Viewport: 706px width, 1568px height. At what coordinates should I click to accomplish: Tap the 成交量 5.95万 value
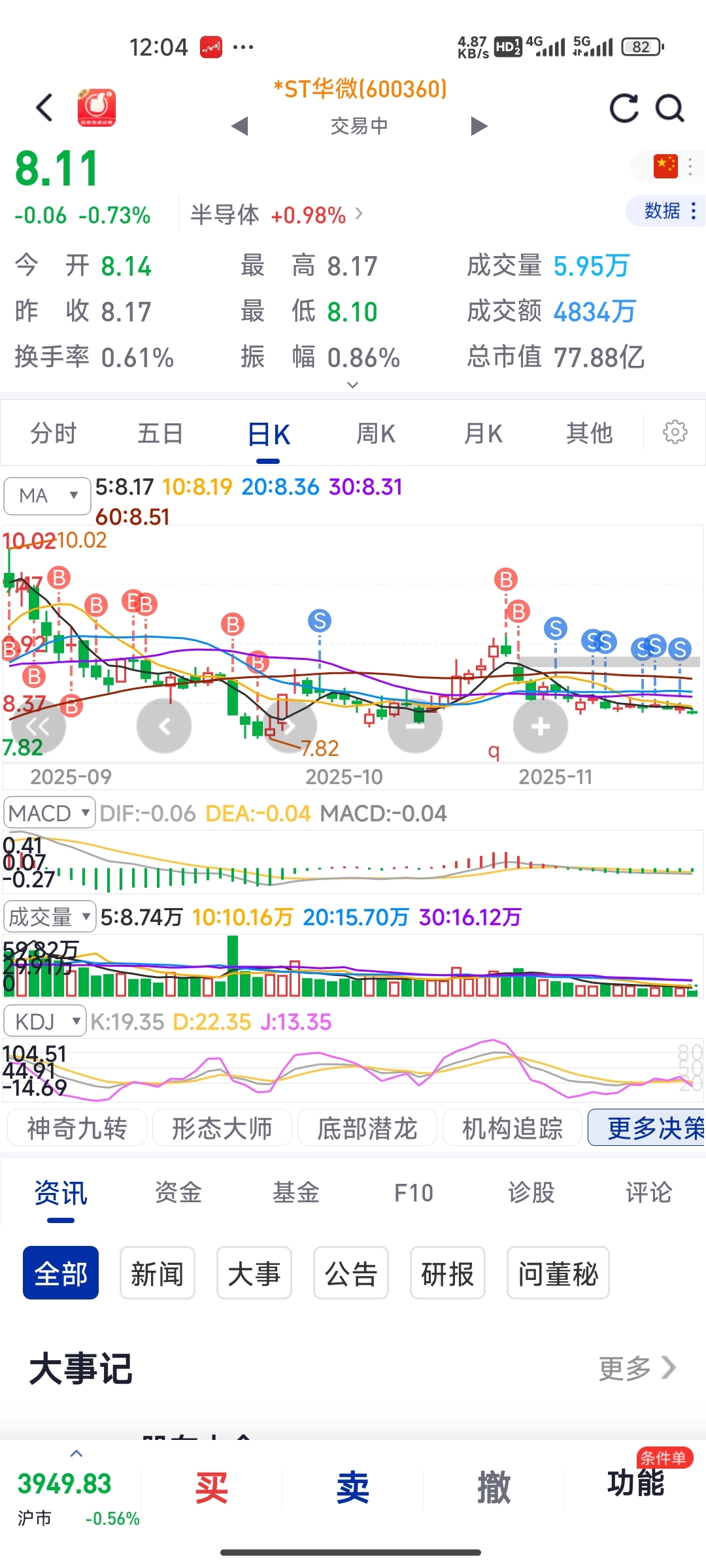click(591, 266)
